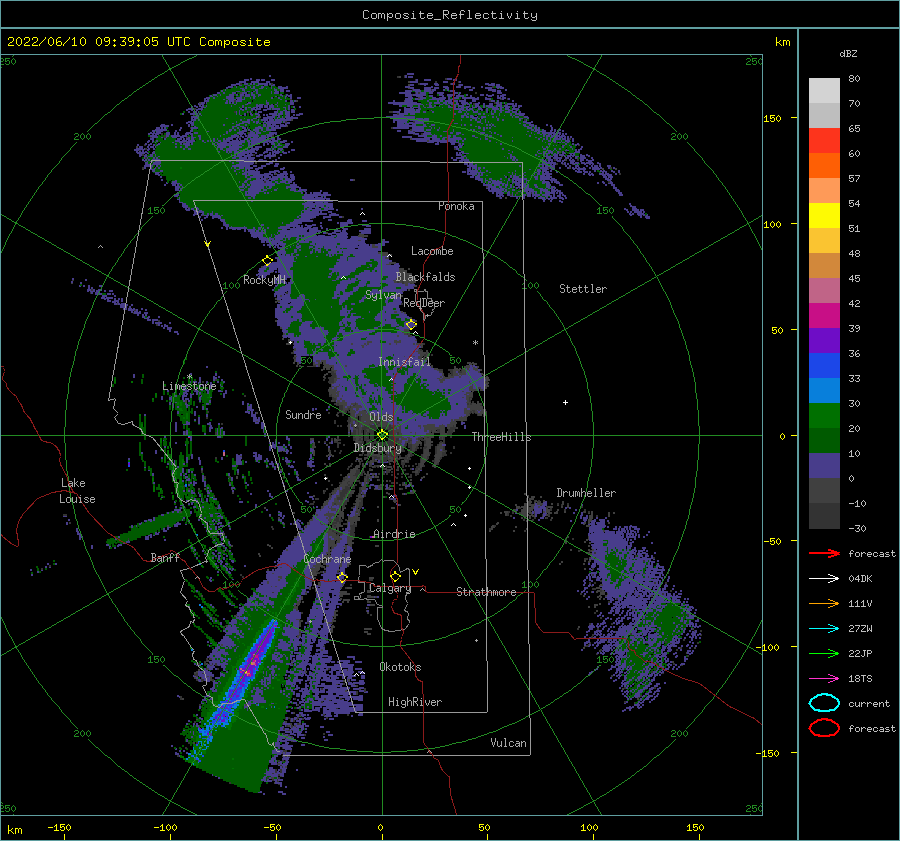Image resolution: width=900 pixels, height=841 pixels.
Task: Select the orange 111V arrow icon
Action: [824, 603]
